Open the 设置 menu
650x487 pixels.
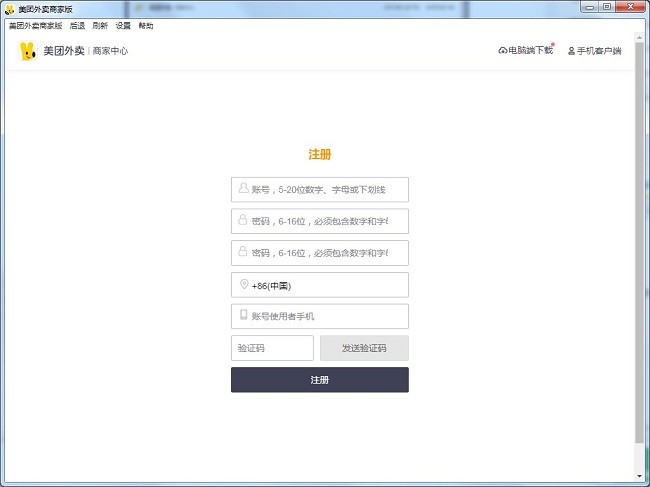(x=123, y=26)
